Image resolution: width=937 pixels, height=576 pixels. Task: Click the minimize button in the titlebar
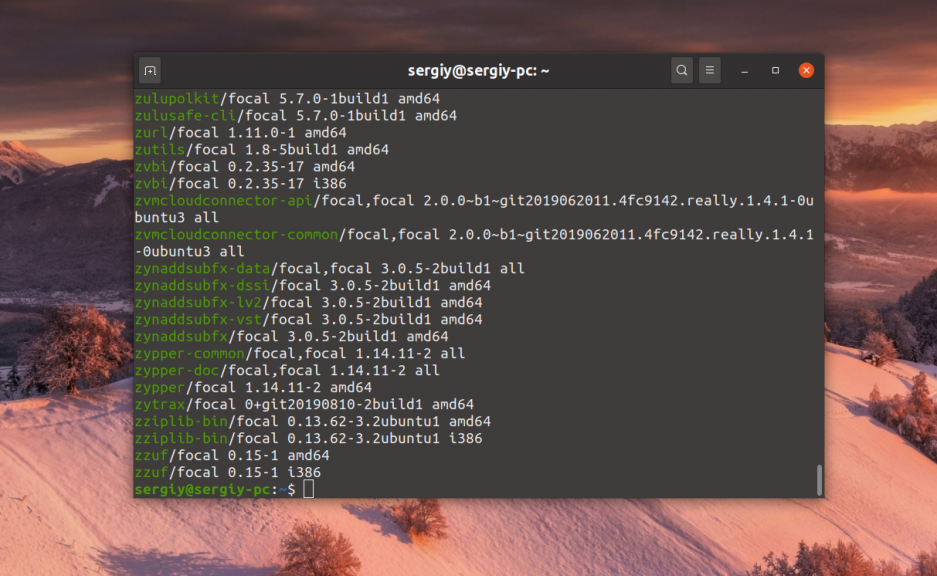[x=744, y=70]
